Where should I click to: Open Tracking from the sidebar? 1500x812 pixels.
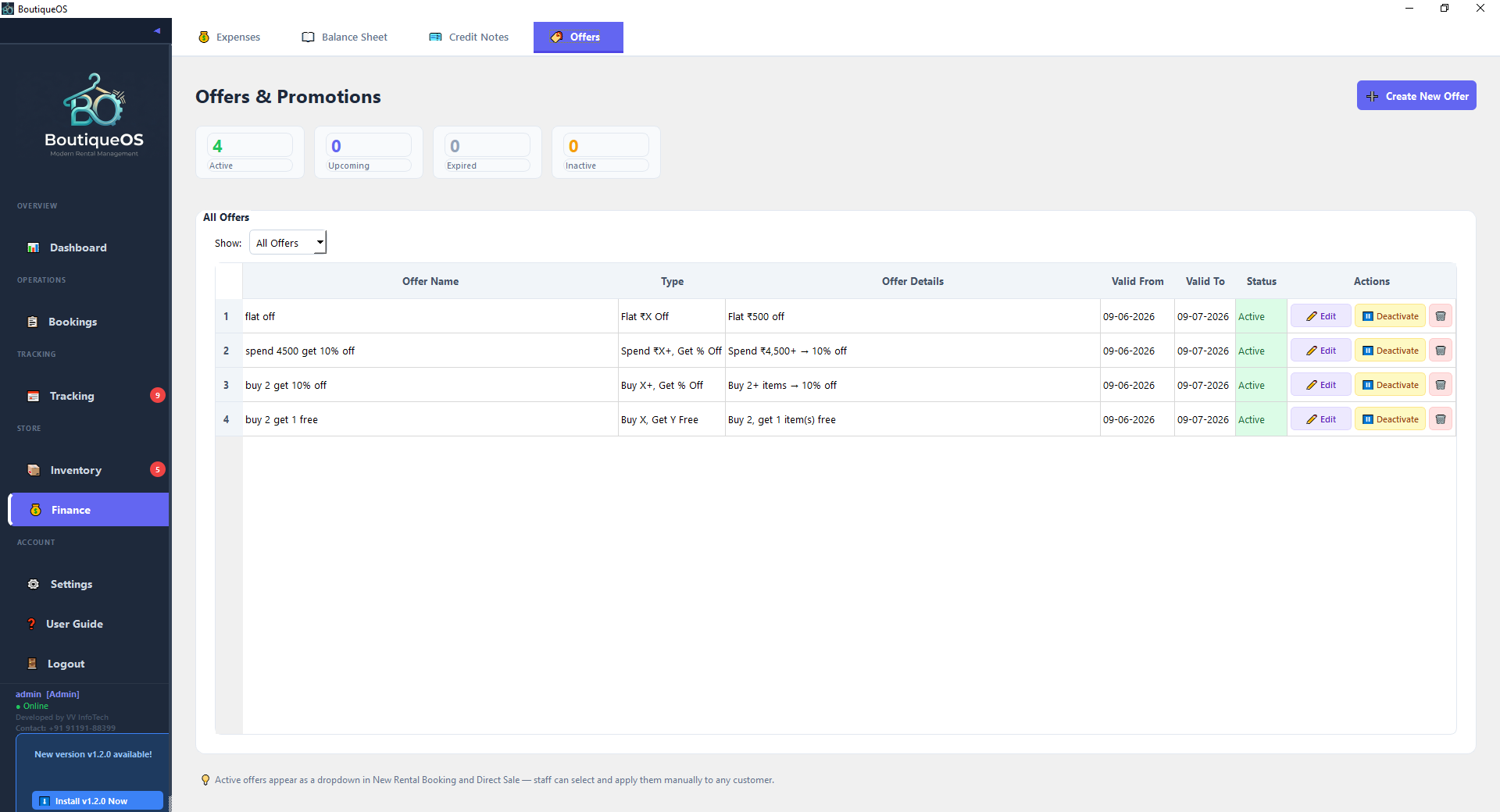(88, 396)
